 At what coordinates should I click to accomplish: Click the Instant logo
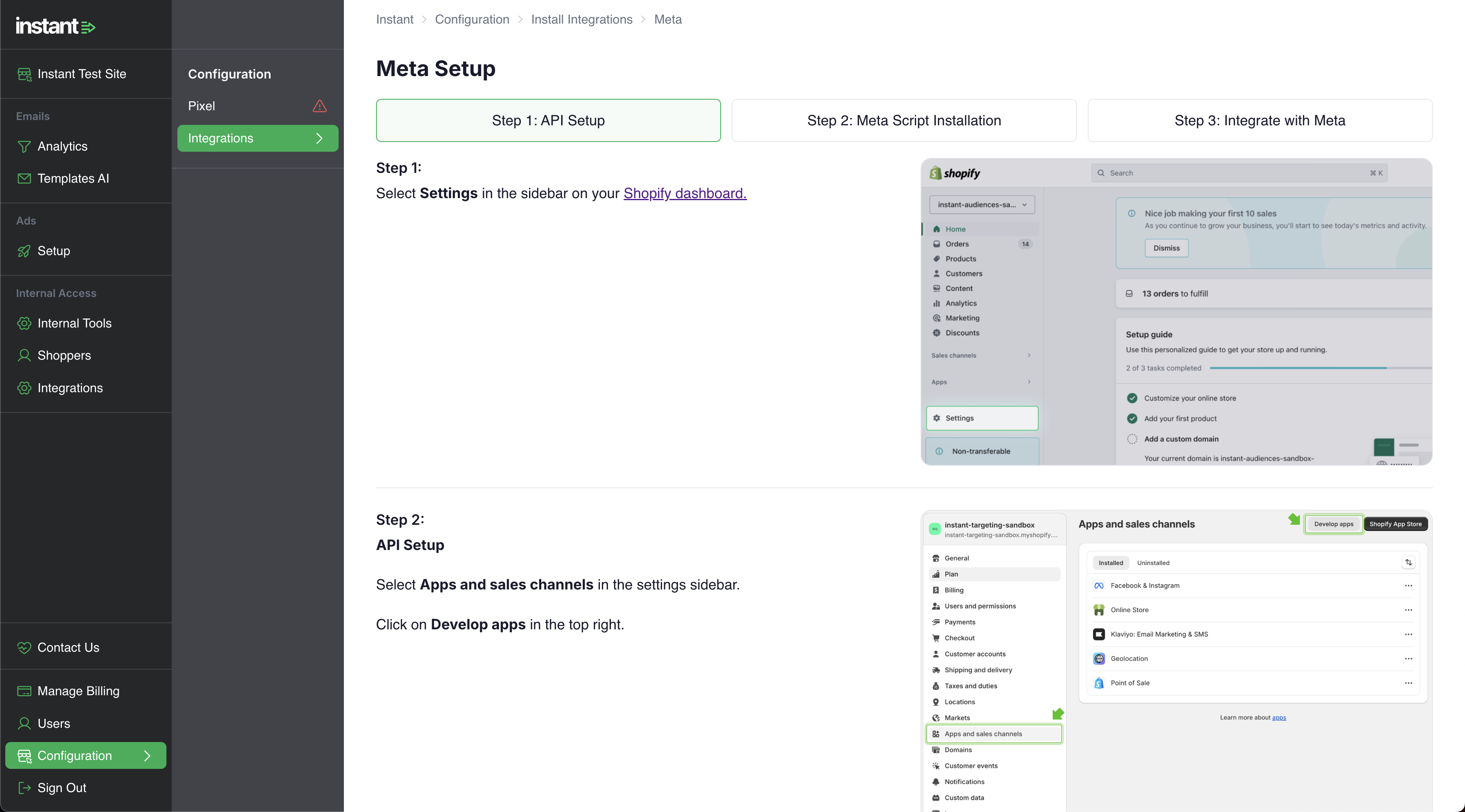point(55,26)
